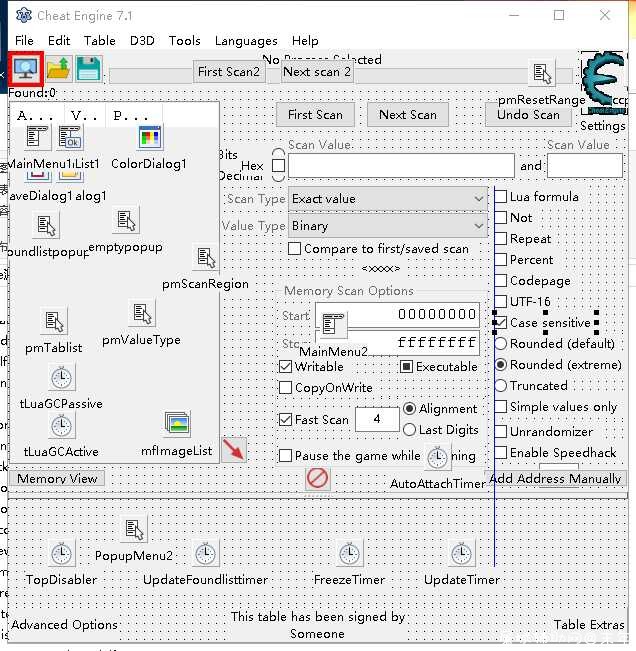Screen dimensions: 636x651
Task: Select Rounded (default) radio option
Action: 501,343
